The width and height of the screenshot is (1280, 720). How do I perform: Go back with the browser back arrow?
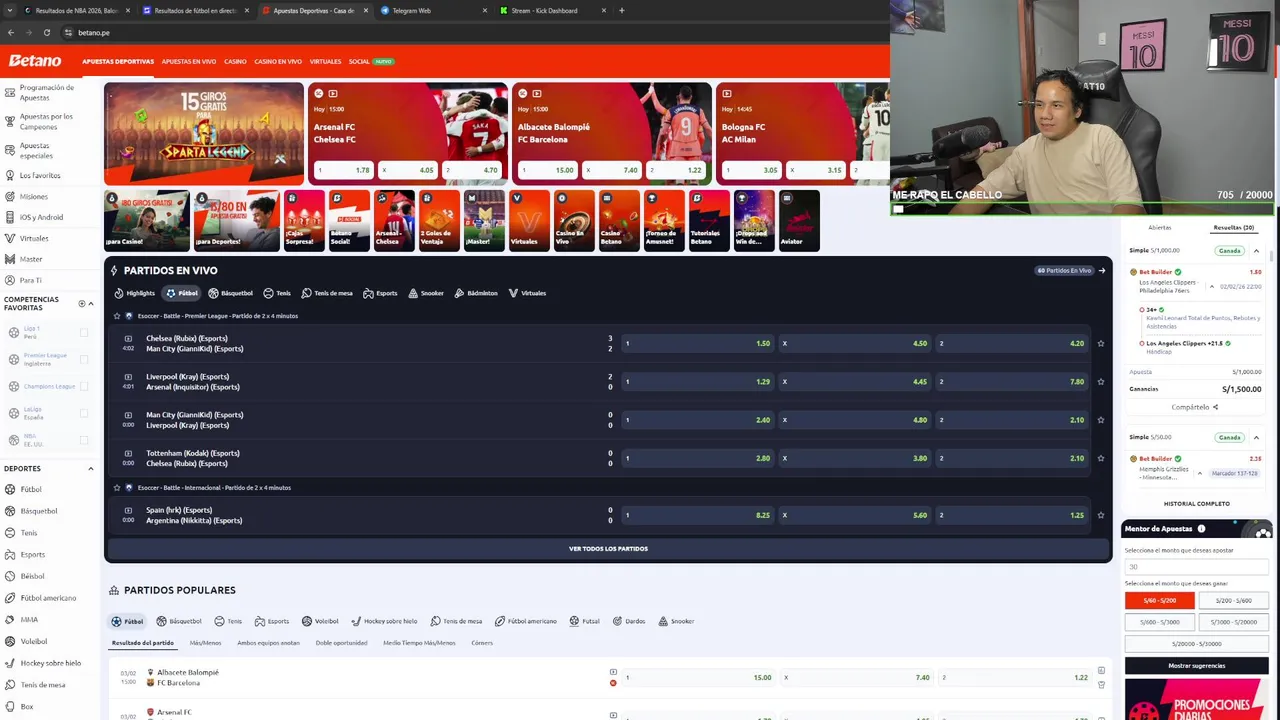click(11, 32)
